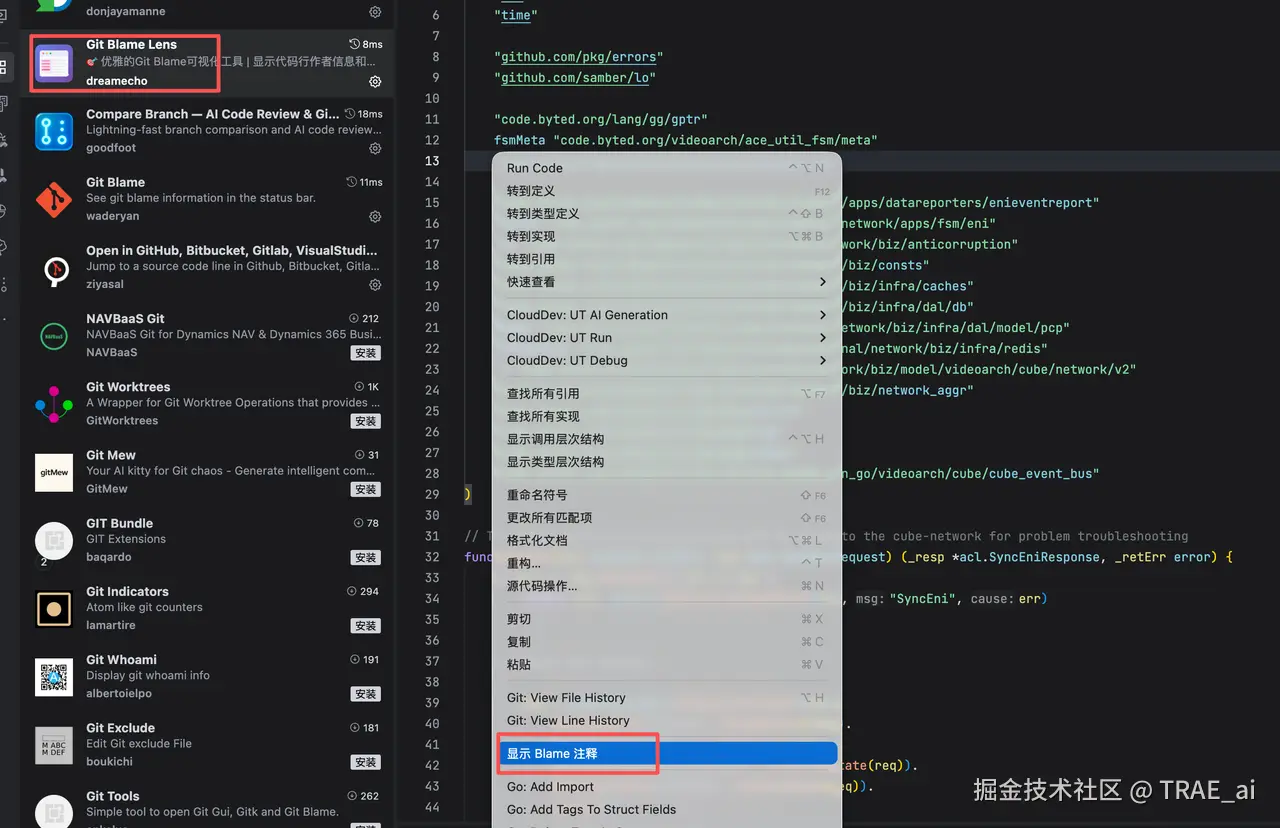Expand the CloudDev: UT AI Generation submenu
1280x828 pixels.
click(823, 315)
